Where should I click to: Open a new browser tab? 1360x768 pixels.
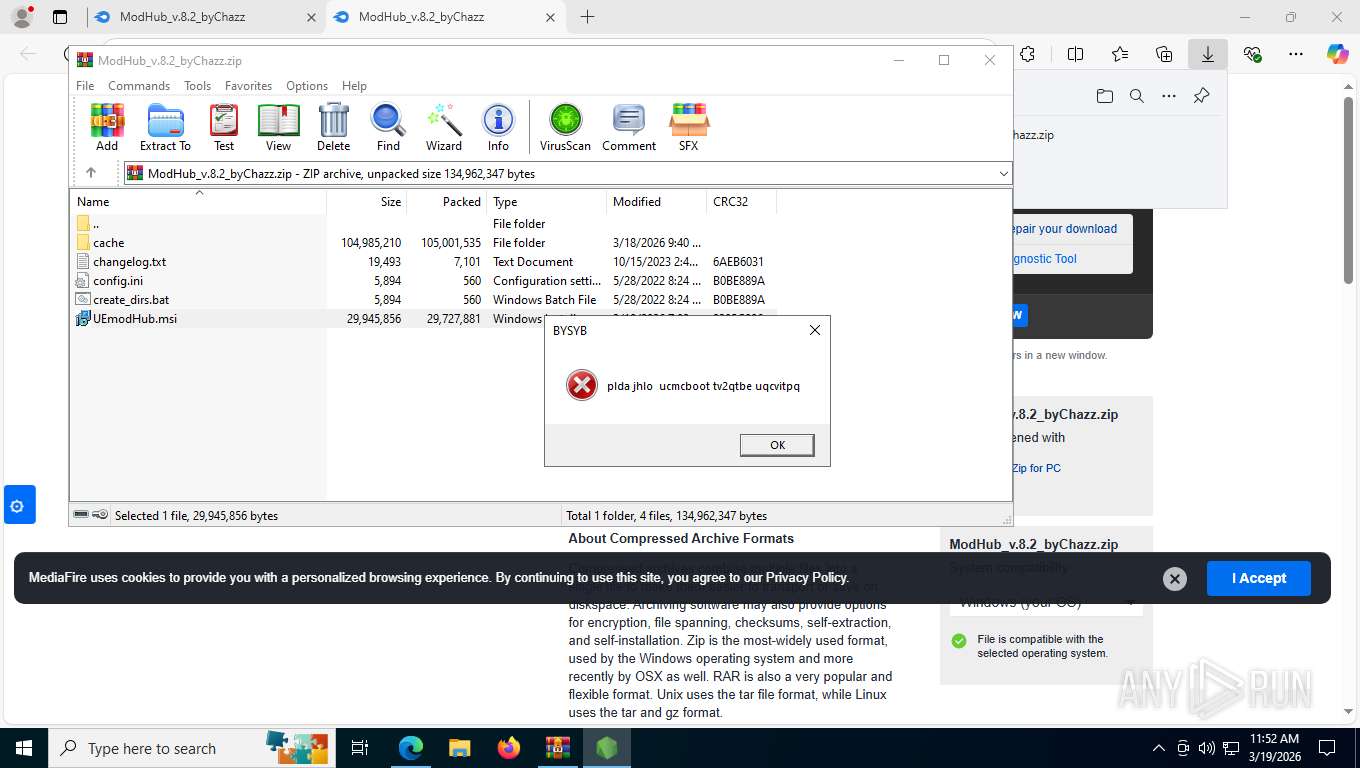pos(587,17)
